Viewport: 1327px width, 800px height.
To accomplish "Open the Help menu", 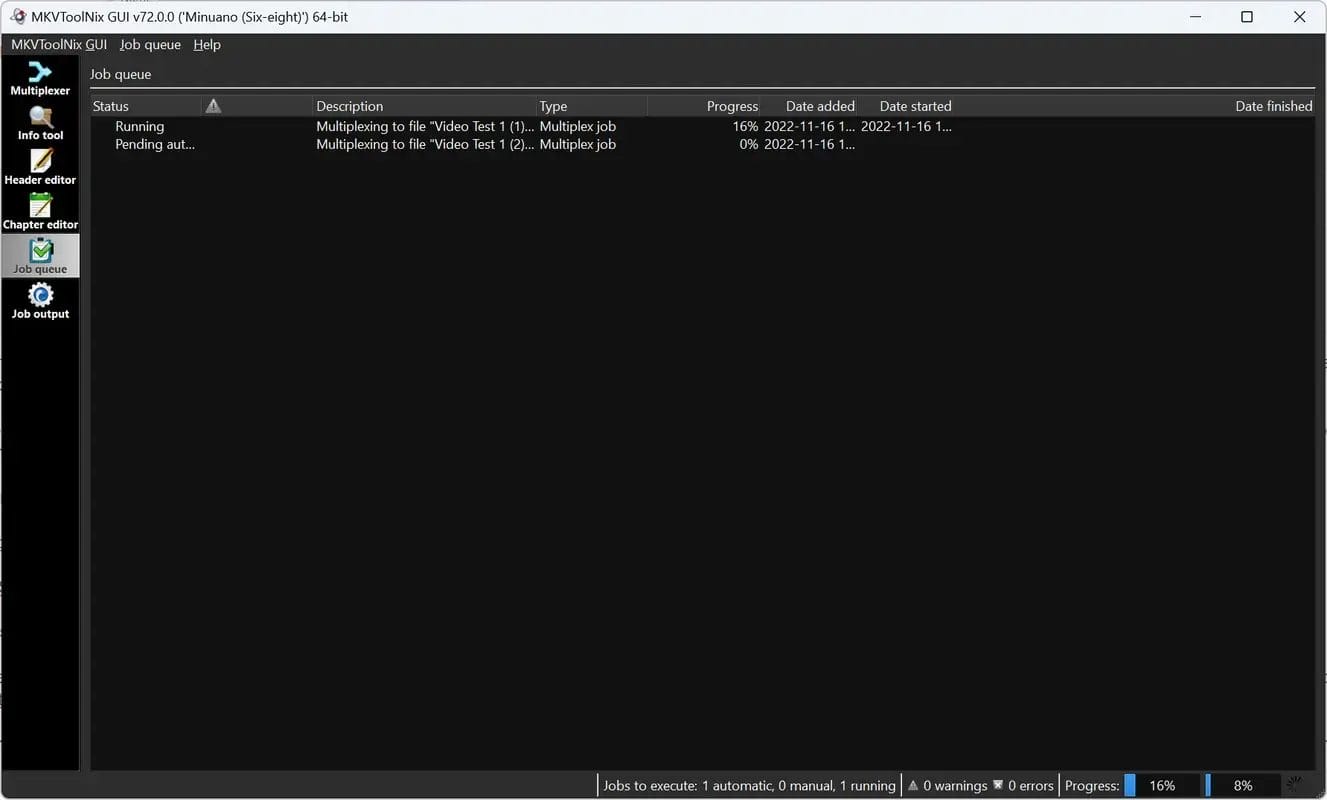I will (x=207, y=45).
